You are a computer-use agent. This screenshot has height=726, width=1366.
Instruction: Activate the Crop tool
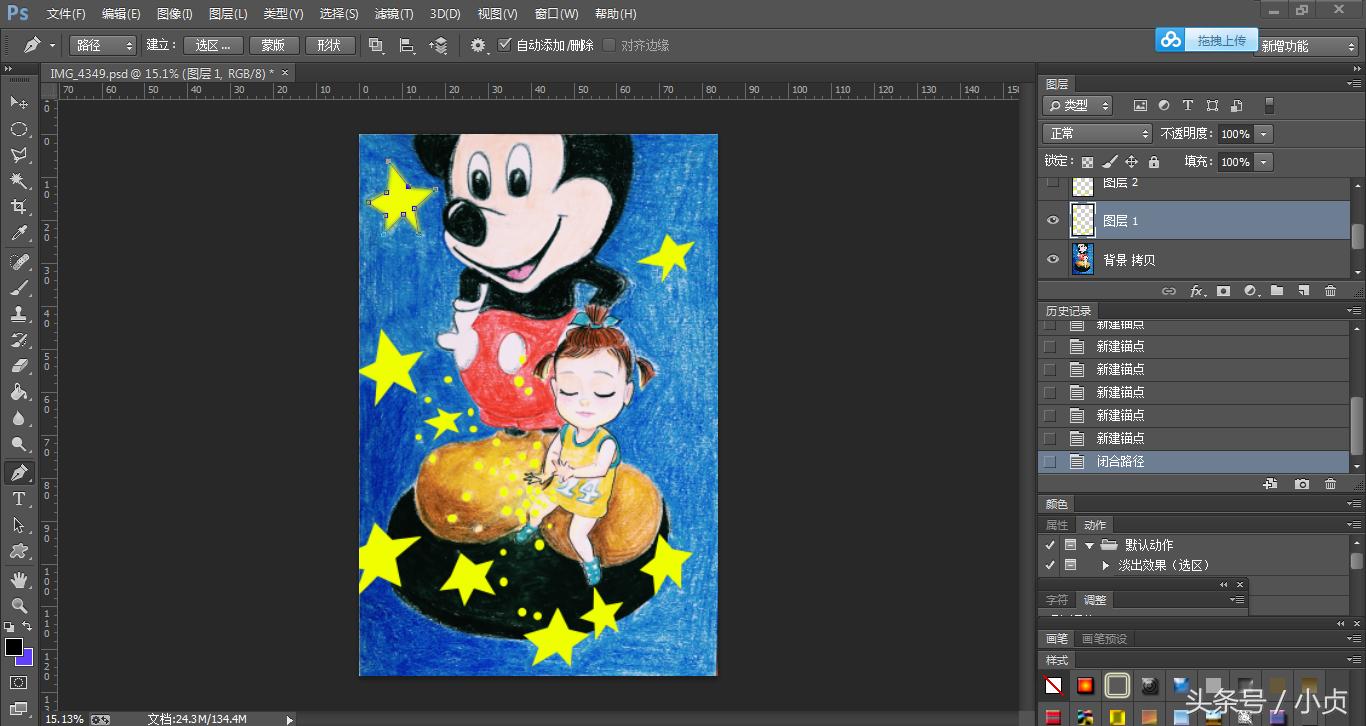[21, 208]
